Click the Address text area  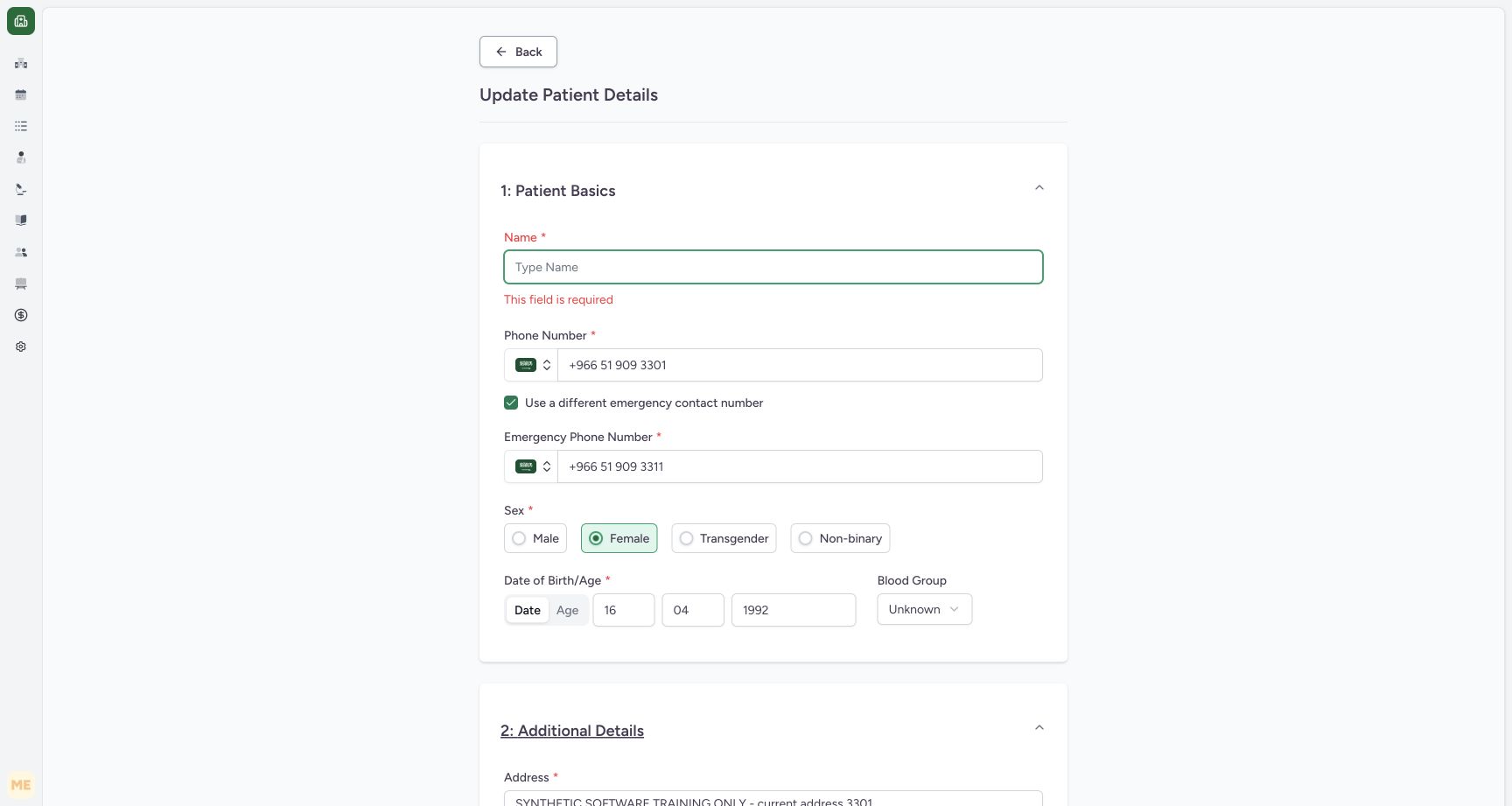coord(773,799)
